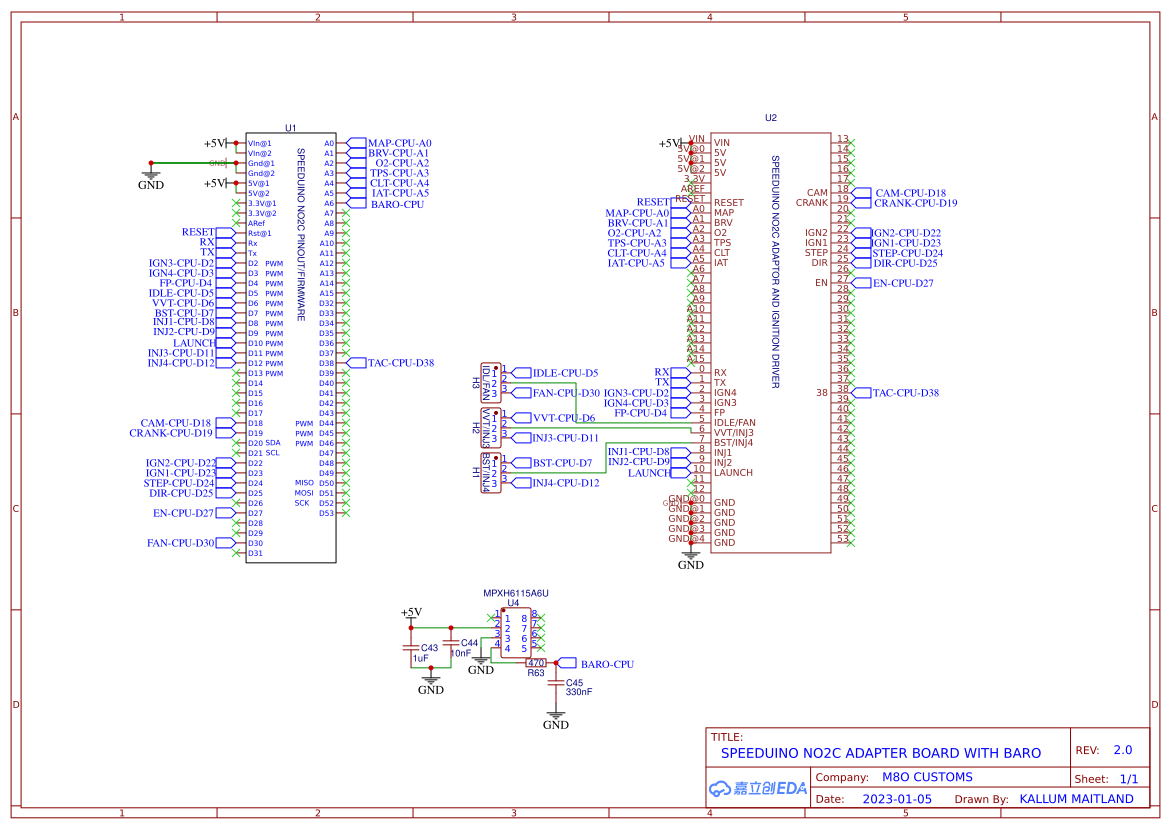The image size is (1172, 829).
Task: Select the H1 BST/INJ4 header connector
Action: (x=490, y=472)
